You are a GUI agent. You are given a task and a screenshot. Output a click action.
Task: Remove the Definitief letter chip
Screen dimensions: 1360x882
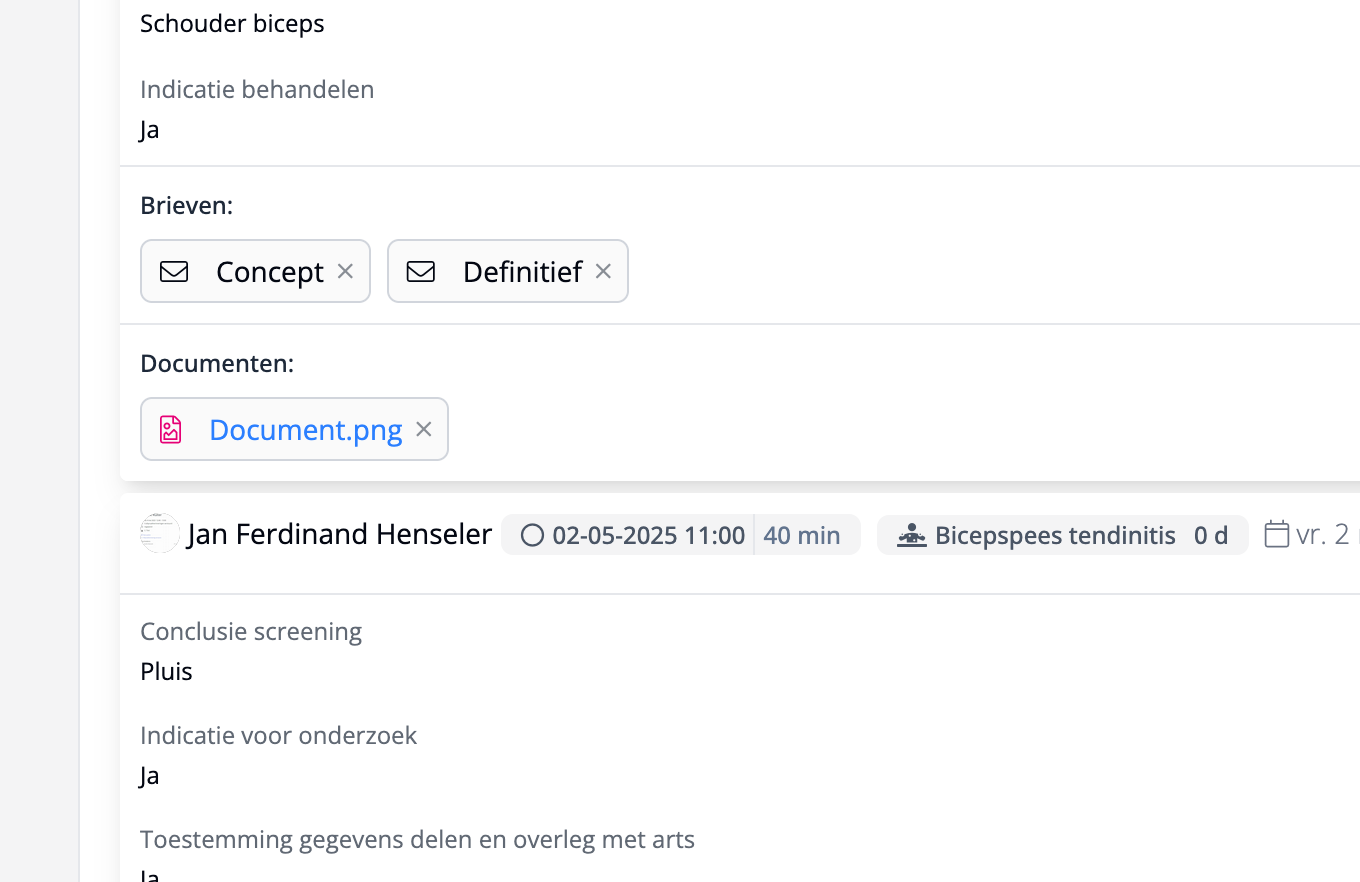pyautogui.click(x=602, y=271)
